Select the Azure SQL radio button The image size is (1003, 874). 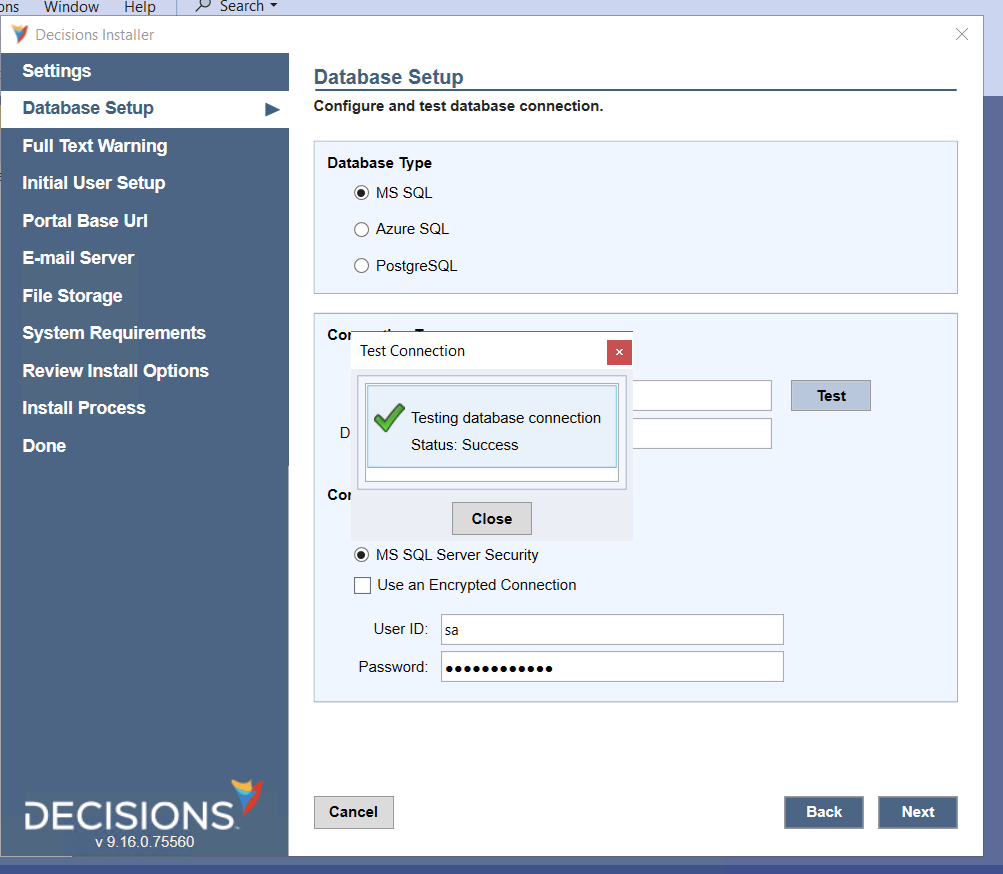point(362,230)
